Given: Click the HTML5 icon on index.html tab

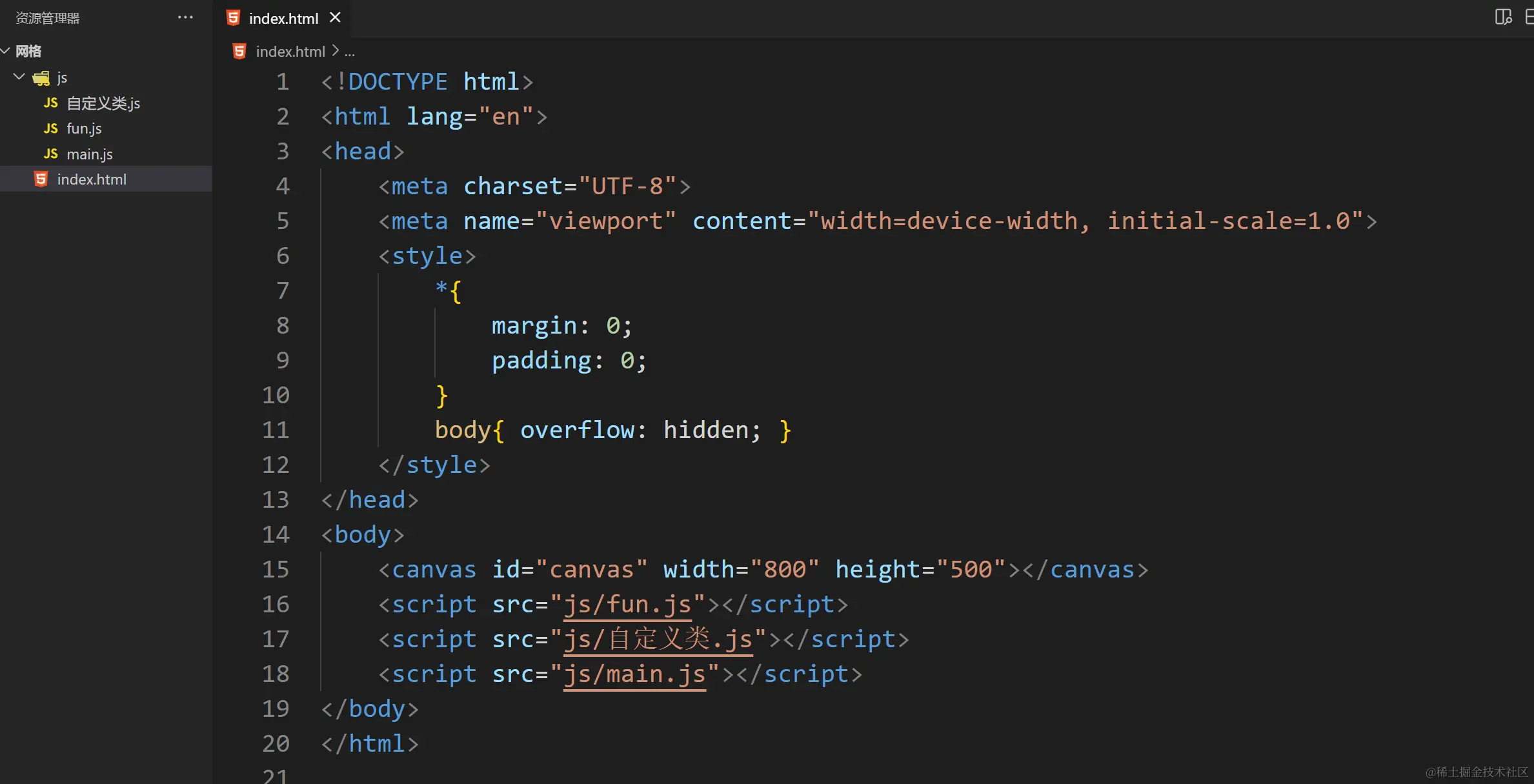Looking at the screenshot, I should click(x=234, y=18).
